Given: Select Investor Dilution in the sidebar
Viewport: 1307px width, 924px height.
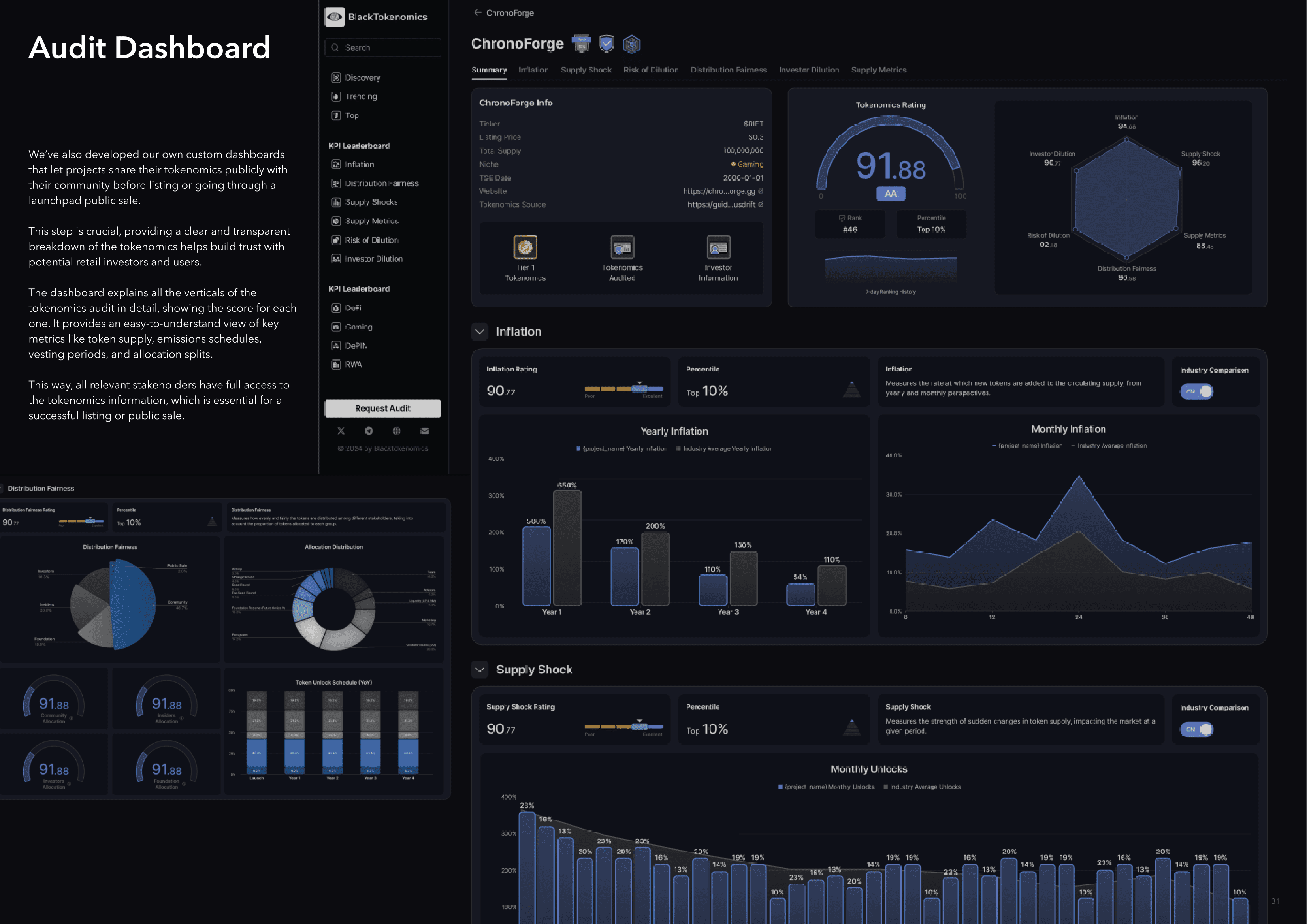Looking at the screenshot, I should (367, 258).
